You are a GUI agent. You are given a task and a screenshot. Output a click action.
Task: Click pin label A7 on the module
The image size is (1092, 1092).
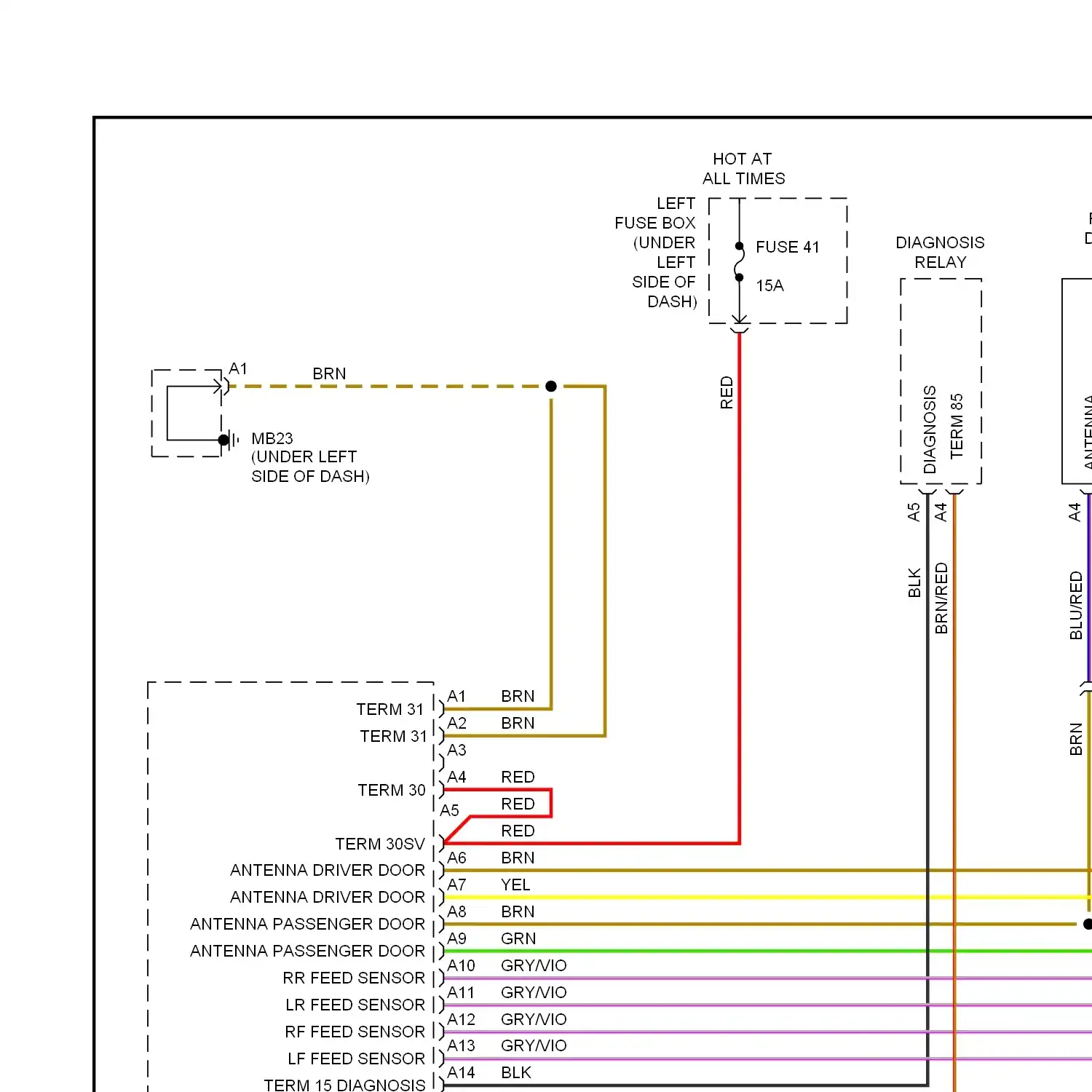[x=456, y=885]
